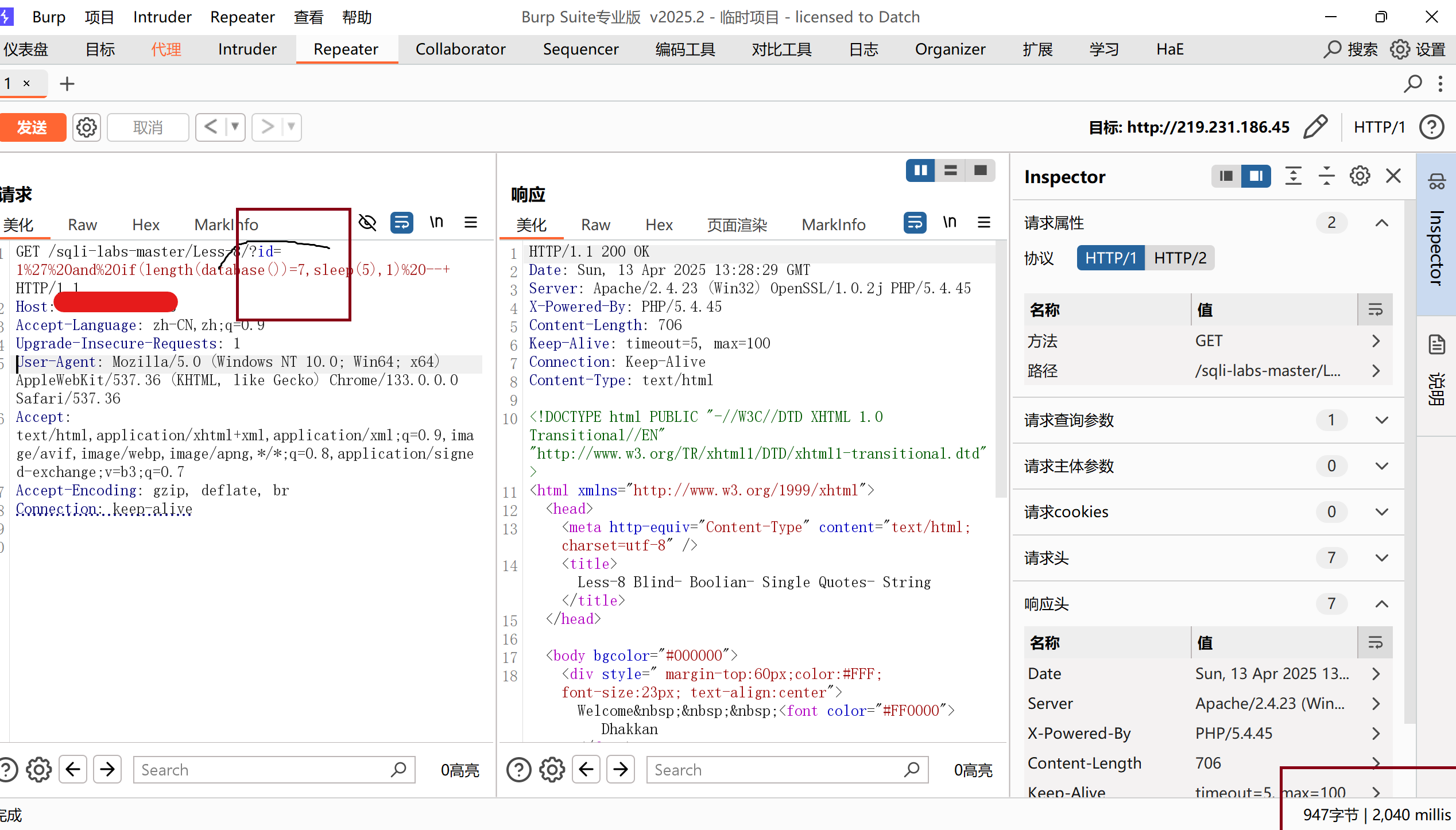Viewport: 1456px width, 830px height.
Task: Toggle word wrap in request editor
Action: click(x=402, y=223)
